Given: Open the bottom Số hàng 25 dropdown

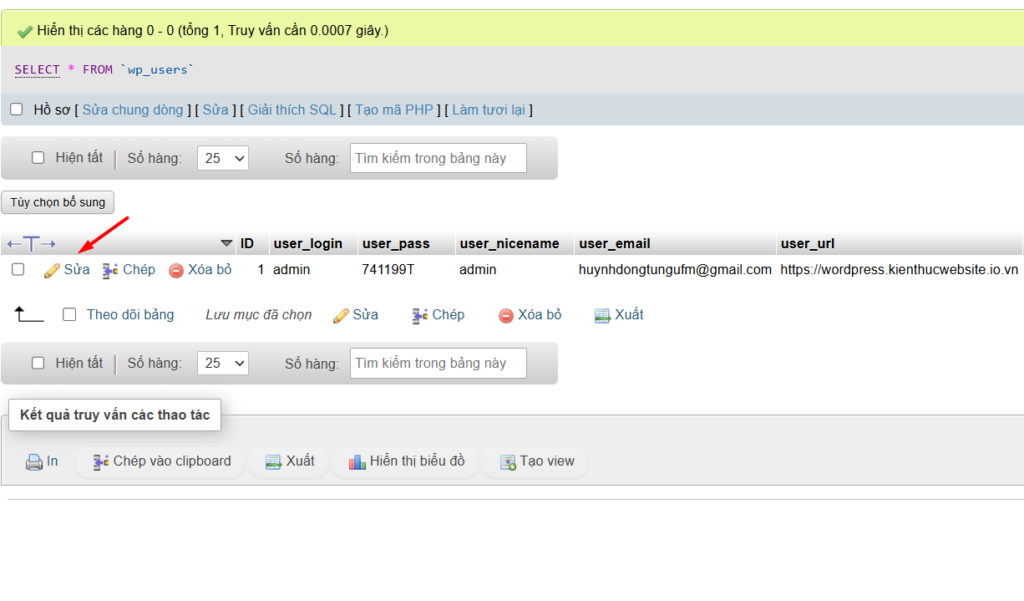Looking at the screenshot, I should (x=223, y=363).
